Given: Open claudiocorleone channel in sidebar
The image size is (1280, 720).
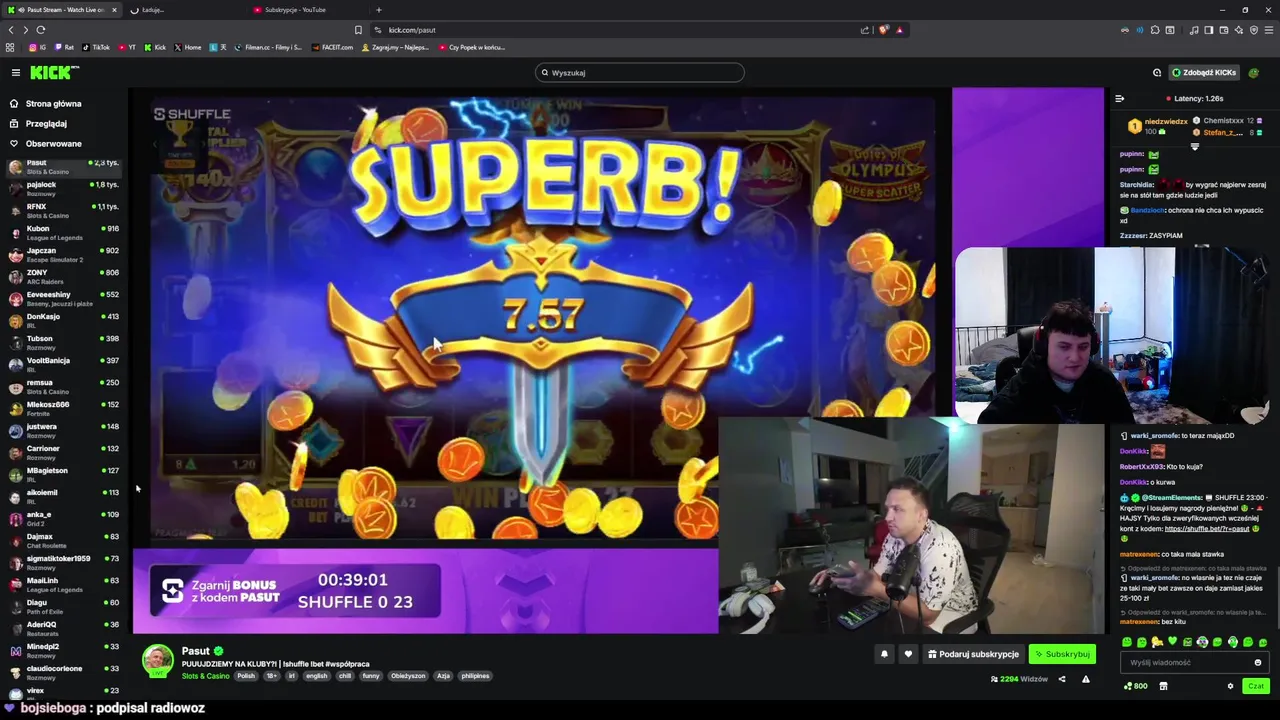Looking at the screenshot, I should point(64,673).
